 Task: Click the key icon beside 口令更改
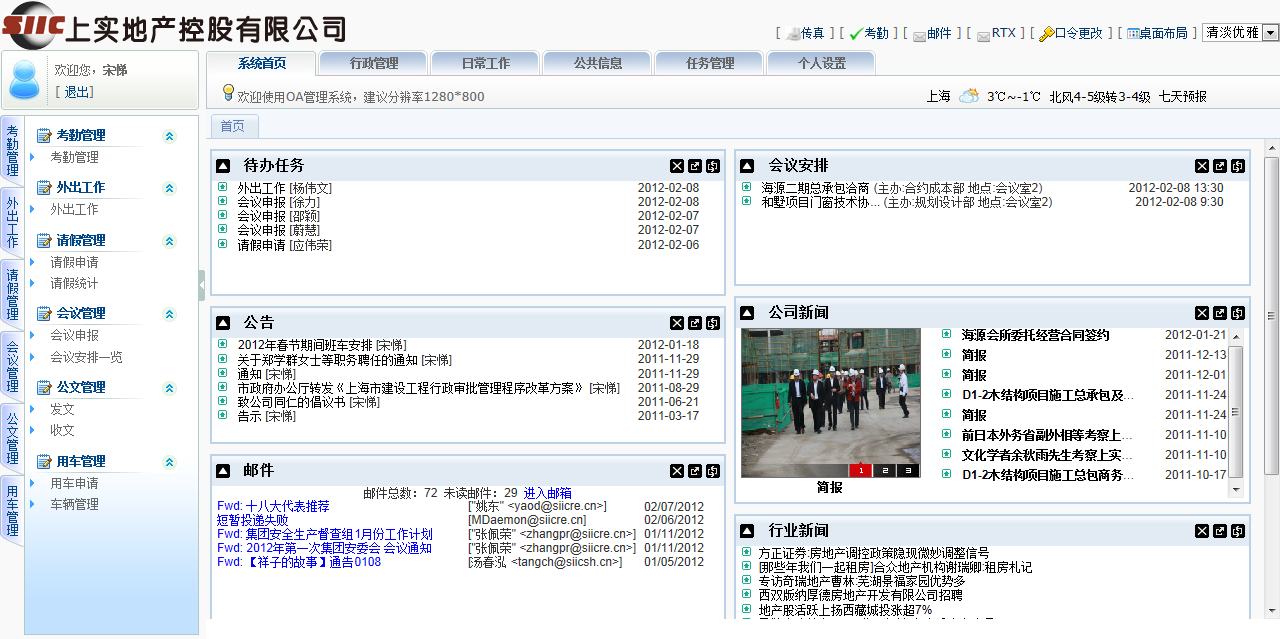[x=1046, y=34]
